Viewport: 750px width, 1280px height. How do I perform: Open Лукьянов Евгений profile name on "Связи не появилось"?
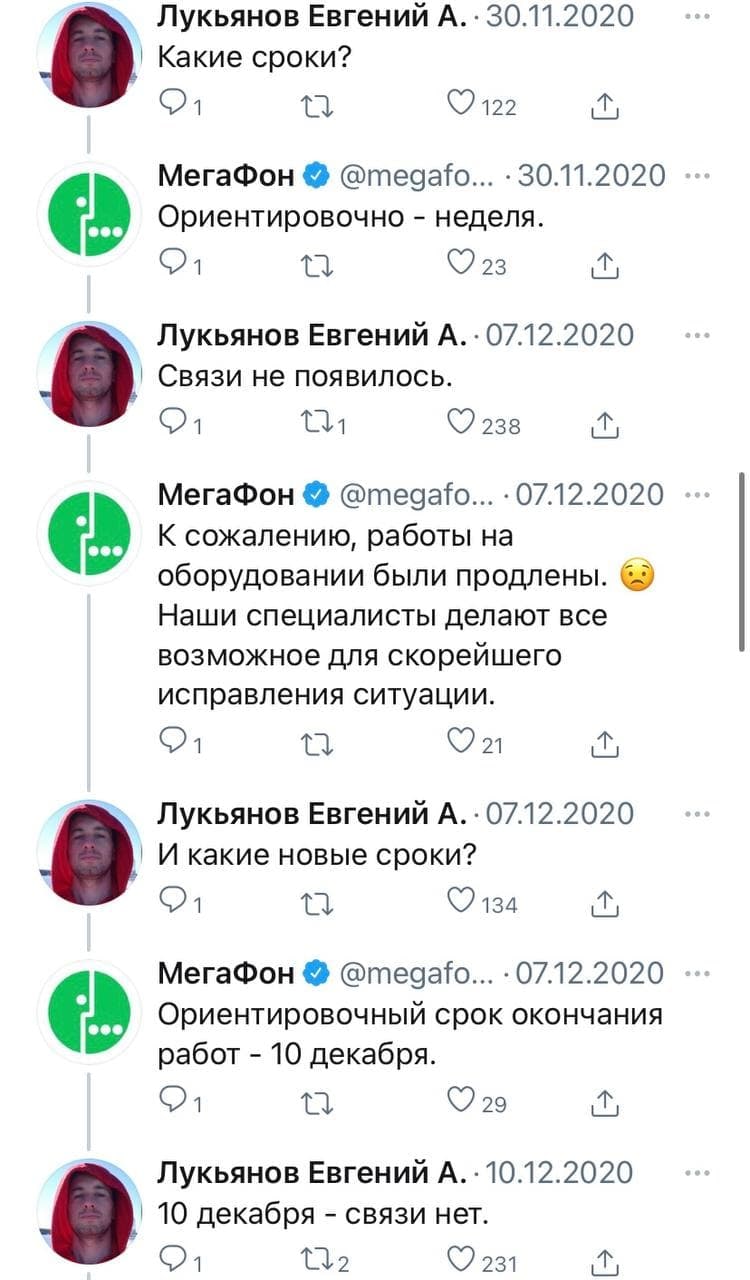click(312, 336)
